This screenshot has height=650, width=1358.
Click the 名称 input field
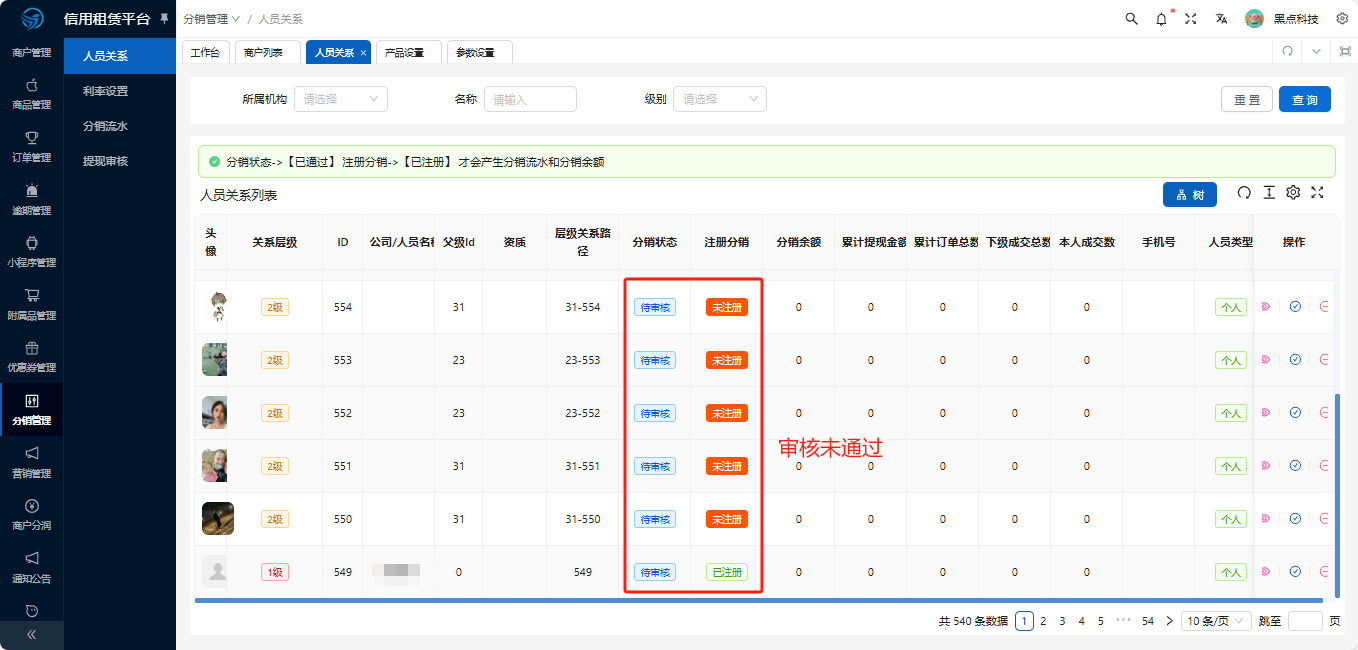point(530,99)
